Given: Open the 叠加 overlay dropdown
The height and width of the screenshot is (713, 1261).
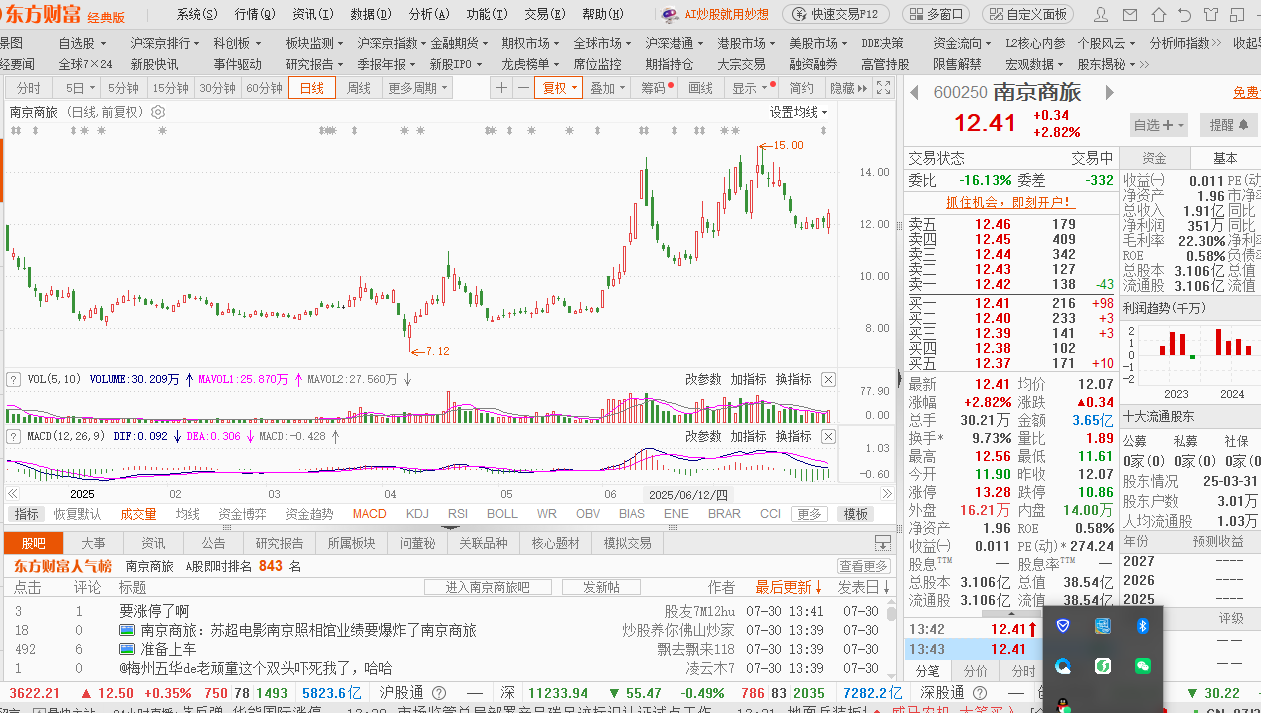Looking at the screenshot, I should pos(607,87).
